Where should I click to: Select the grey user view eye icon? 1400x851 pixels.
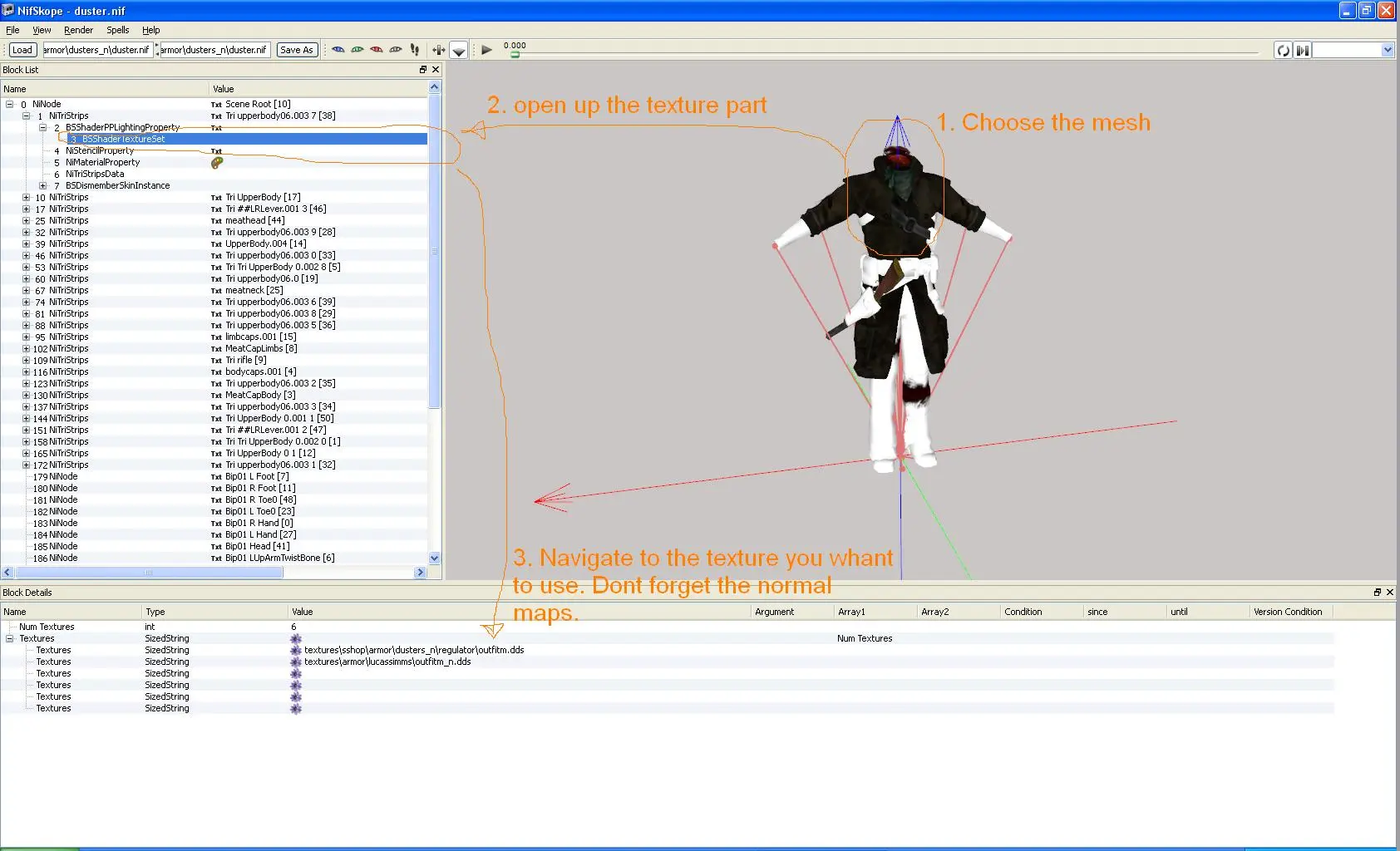[396, 50]
